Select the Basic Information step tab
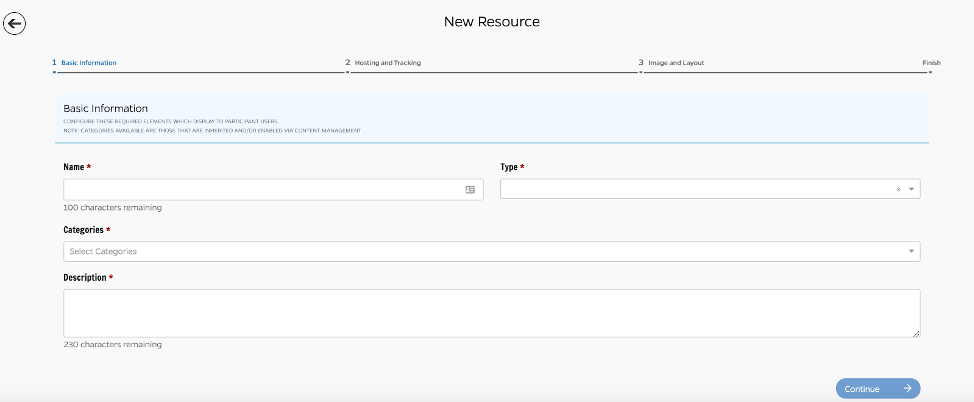Viewport: 974px width, 402px height. (x=89, y=63)
